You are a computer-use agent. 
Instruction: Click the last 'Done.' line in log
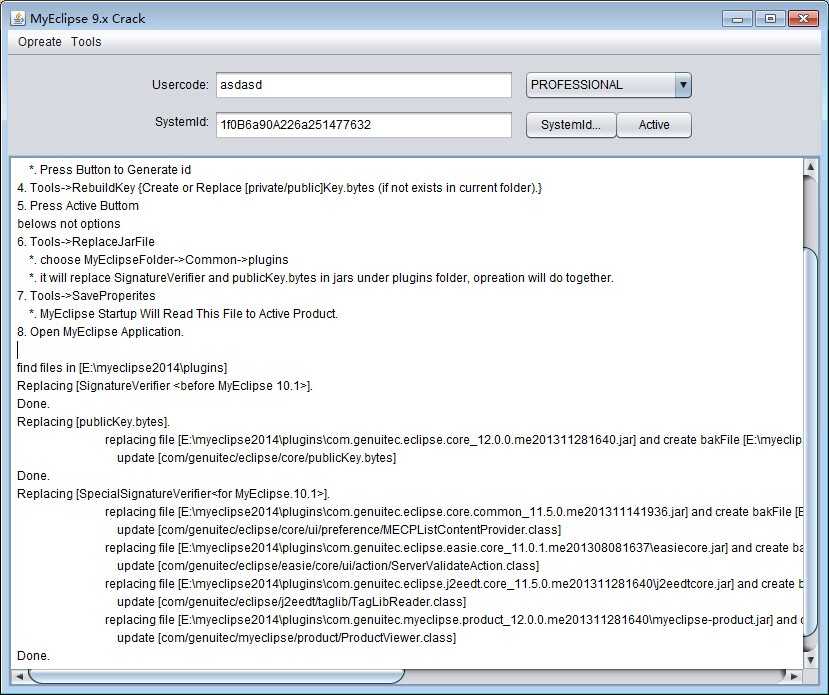pos(33,655)
